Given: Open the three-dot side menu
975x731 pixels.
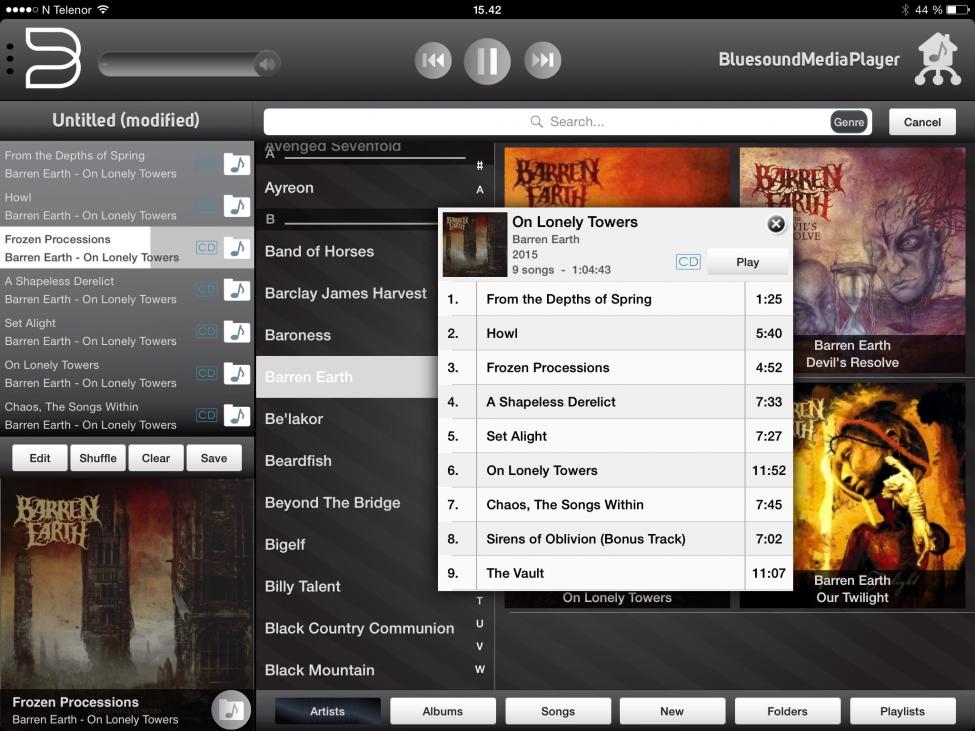Looking at the screenshot, I should coord(10,59).
